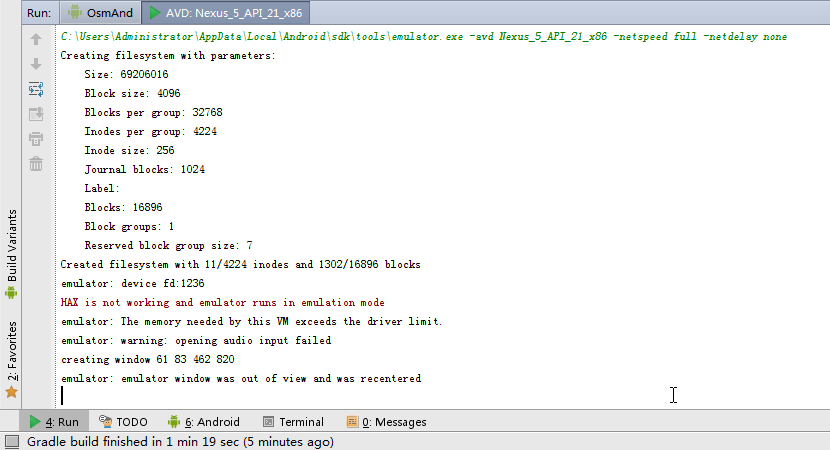Click the 'Block size: 4096' line
Image resolution: width=830 pixels, height=450 pixels.
tap(132, 93)
